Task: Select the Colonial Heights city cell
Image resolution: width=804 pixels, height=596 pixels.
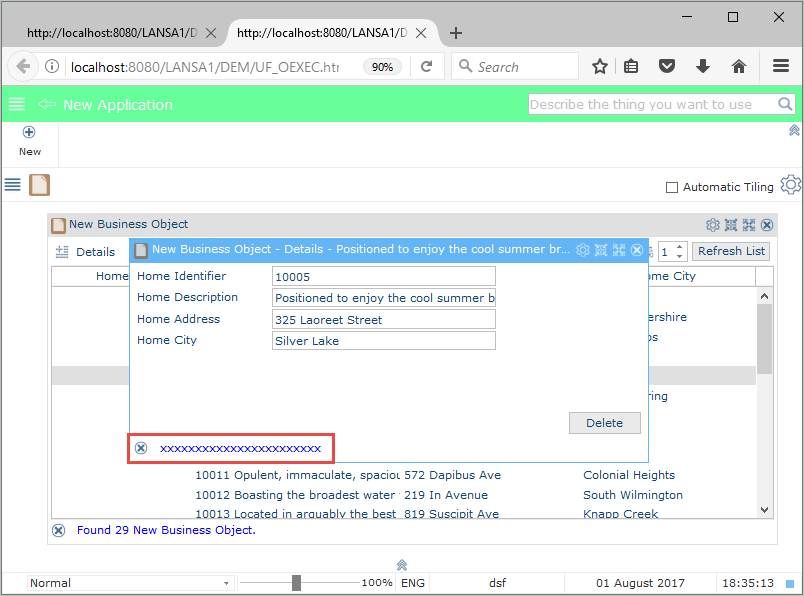Action: [629, 475]
